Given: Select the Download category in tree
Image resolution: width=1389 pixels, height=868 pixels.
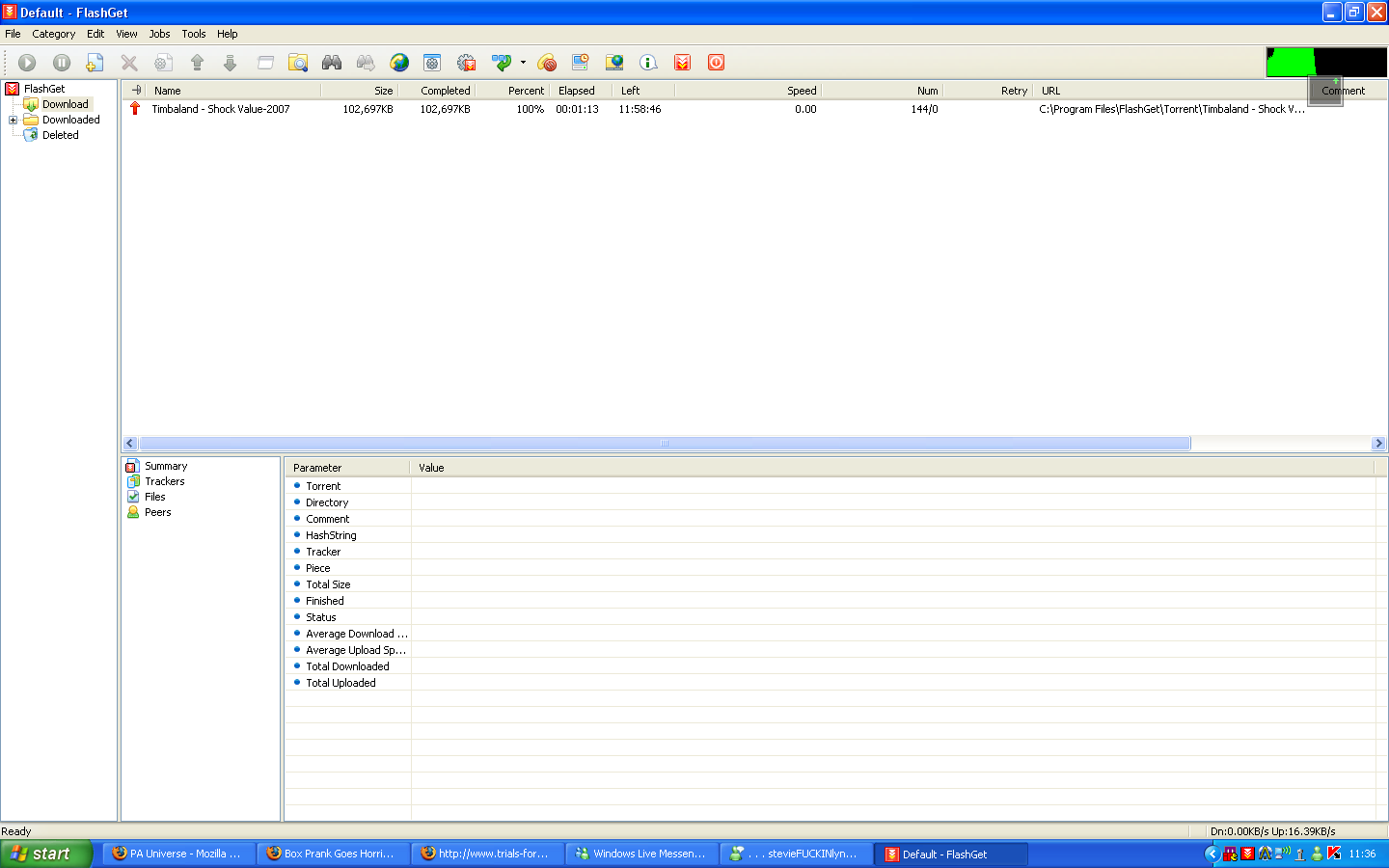Looking at the screenshot, I should [65, 104].
